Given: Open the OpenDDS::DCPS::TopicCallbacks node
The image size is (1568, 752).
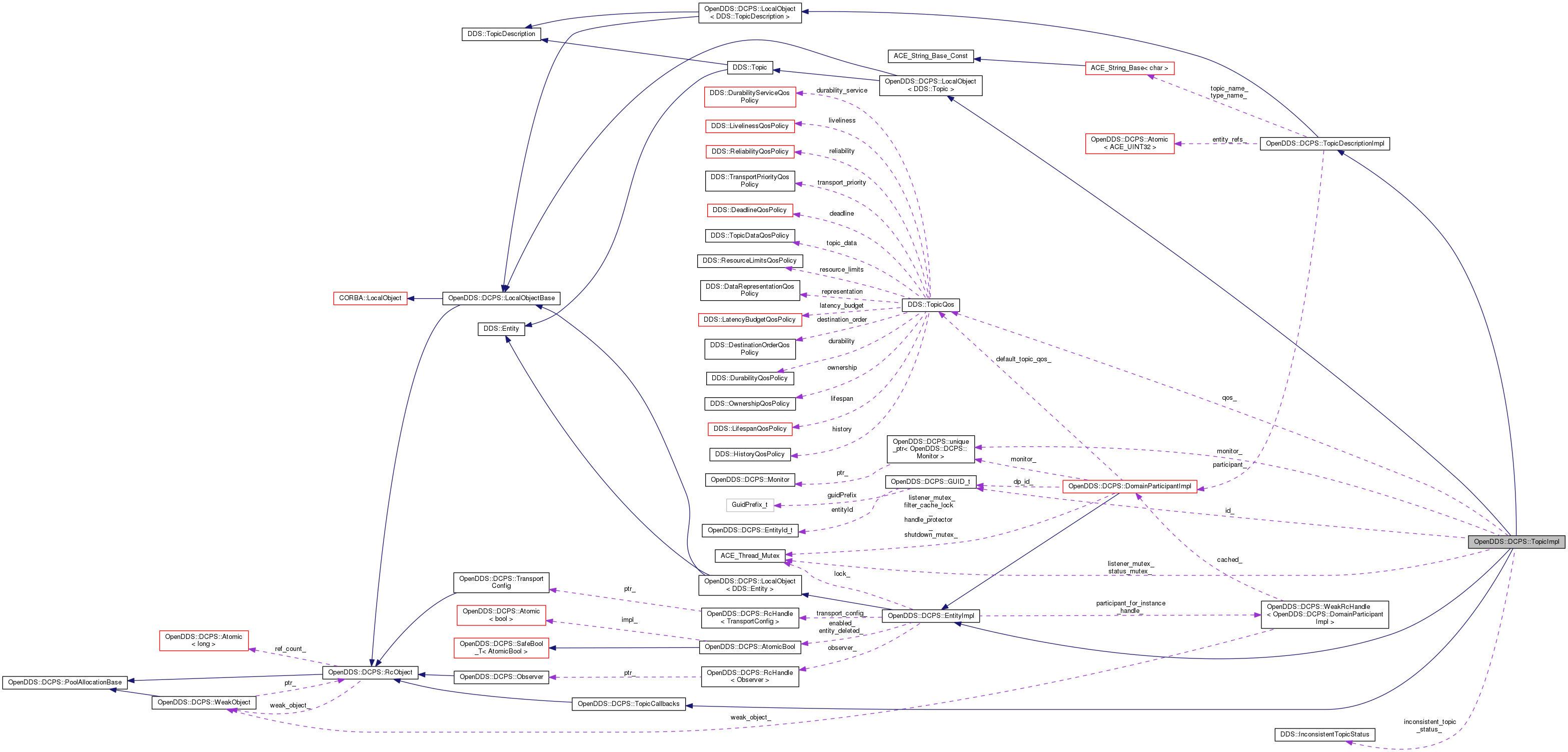Looking at the screenshot, I should coord(628,704).
